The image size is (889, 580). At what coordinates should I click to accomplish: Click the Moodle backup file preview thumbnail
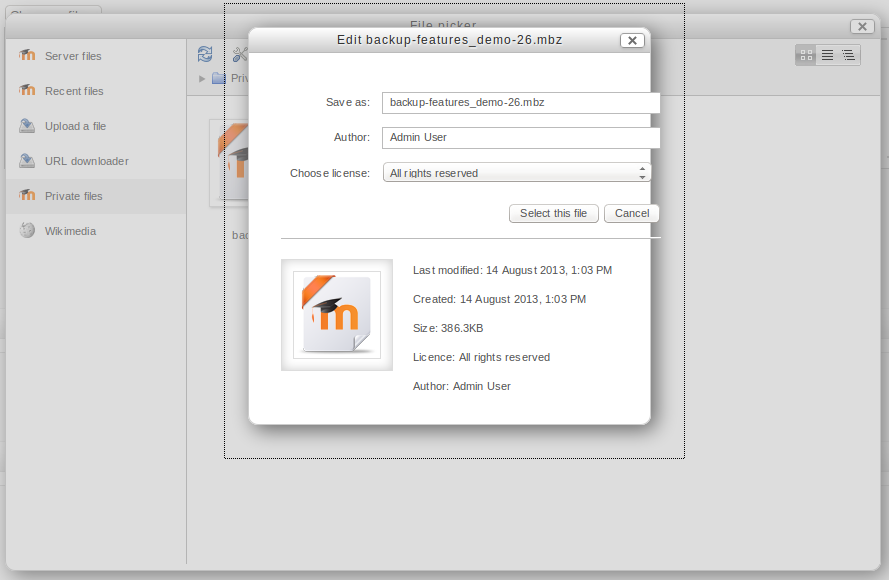(x=337, y=315)
